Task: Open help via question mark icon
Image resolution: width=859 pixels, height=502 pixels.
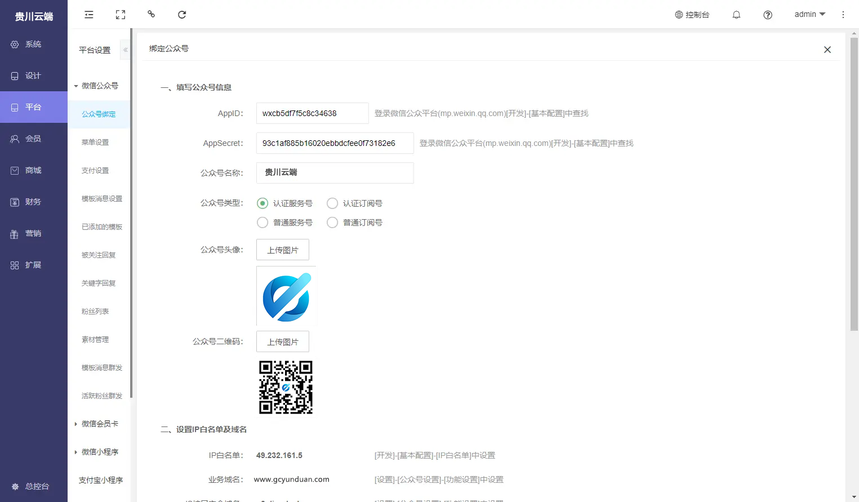Action: pyautogui.click(x=768, y=15)
